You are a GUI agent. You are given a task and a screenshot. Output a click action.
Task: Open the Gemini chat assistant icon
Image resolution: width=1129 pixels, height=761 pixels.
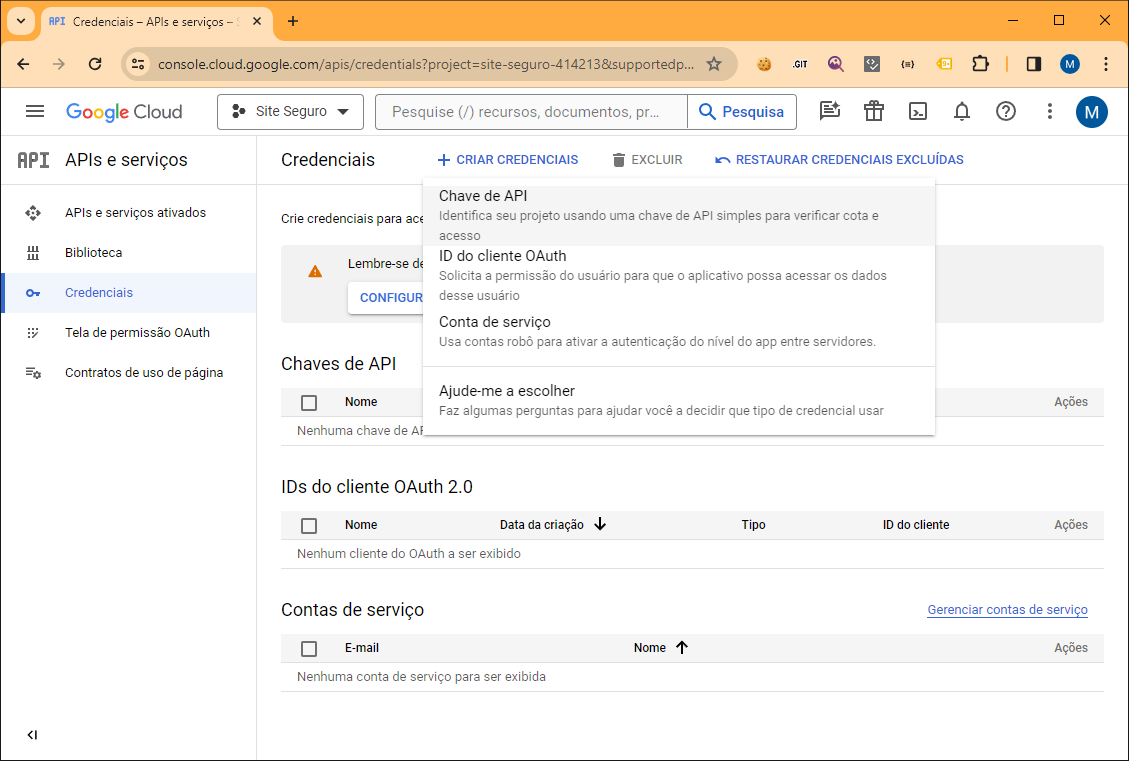click(829, 112)
